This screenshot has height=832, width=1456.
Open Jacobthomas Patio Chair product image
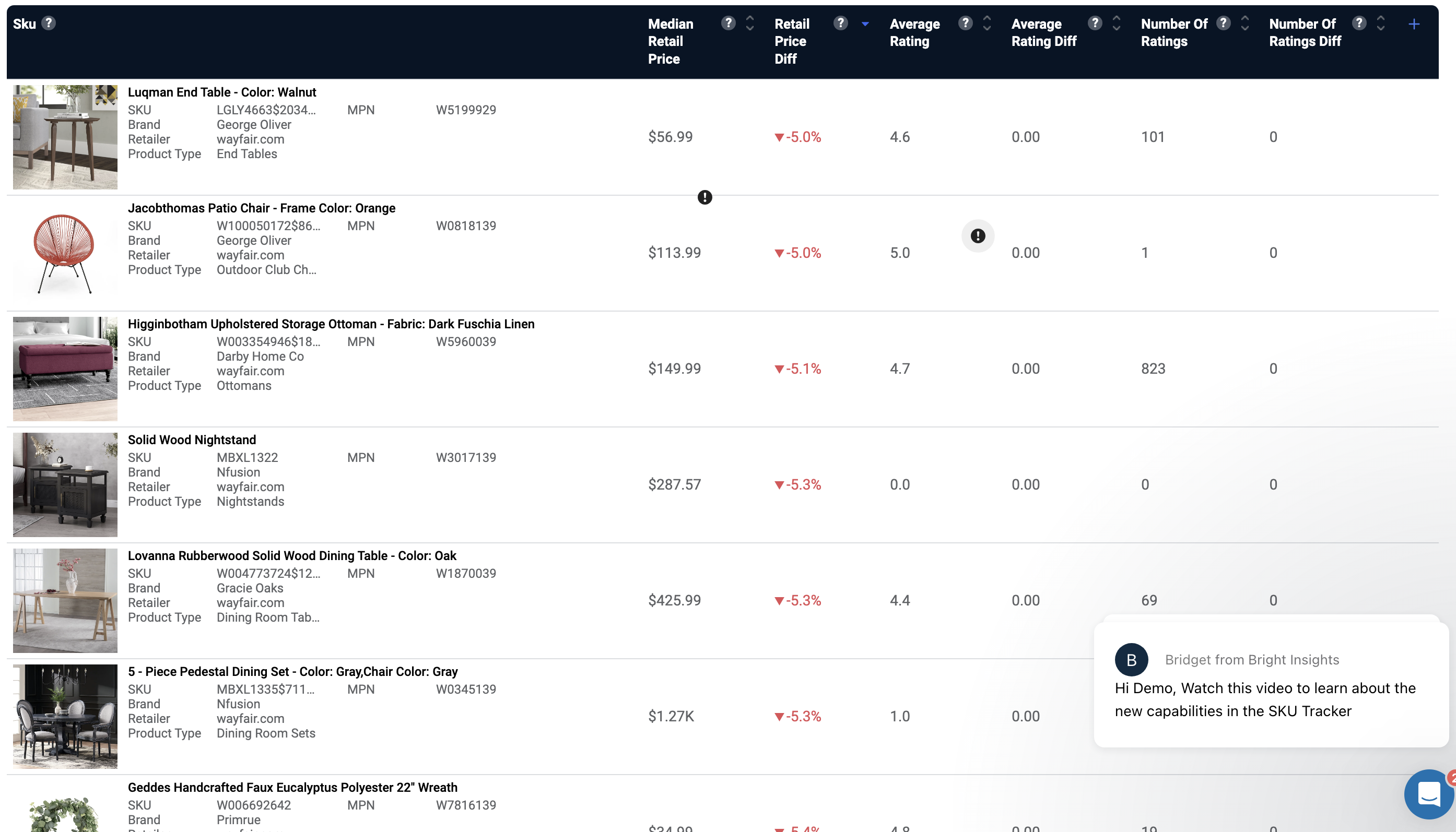[65, 253]
